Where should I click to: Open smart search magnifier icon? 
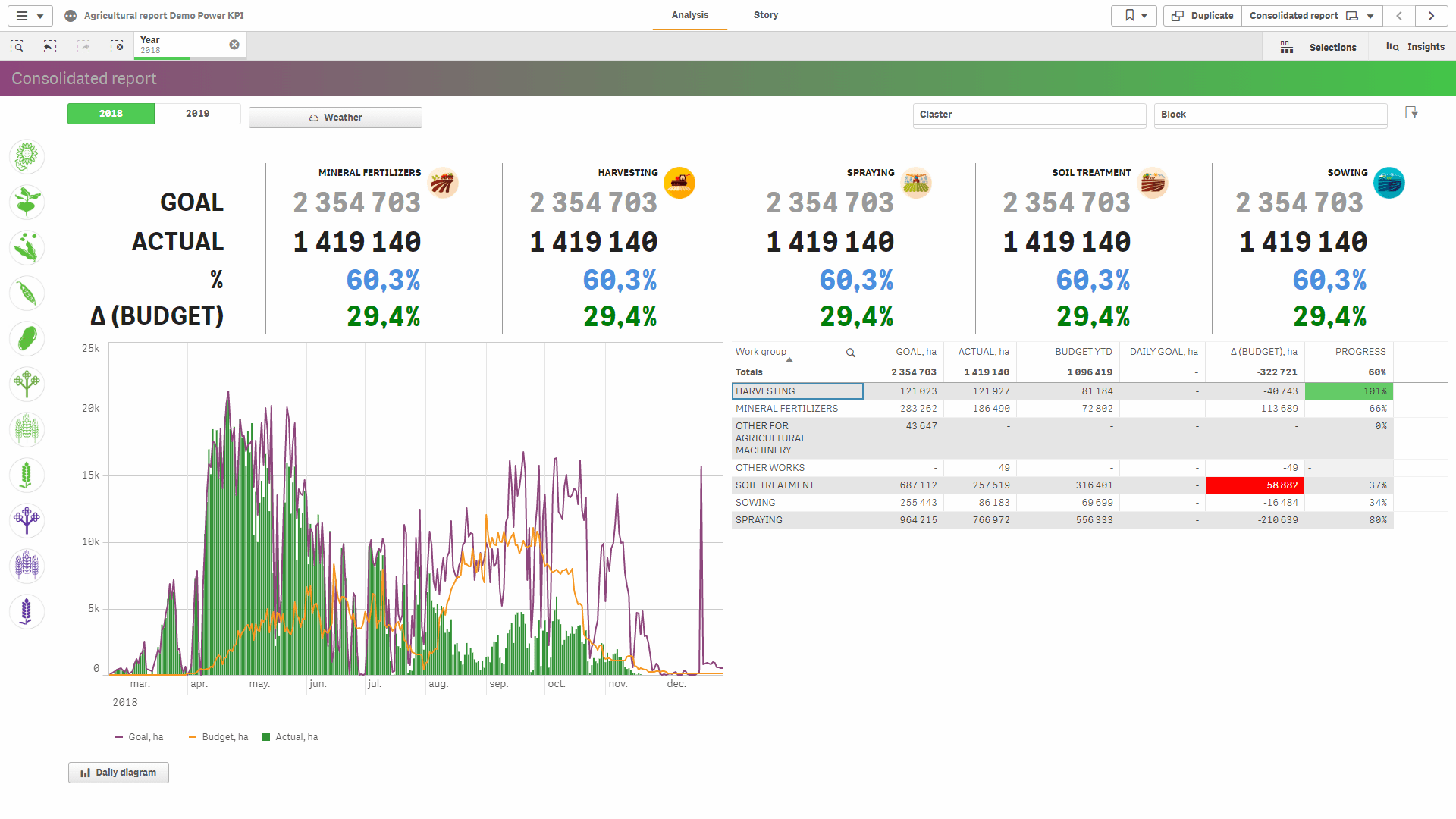(x=17, y=47)
